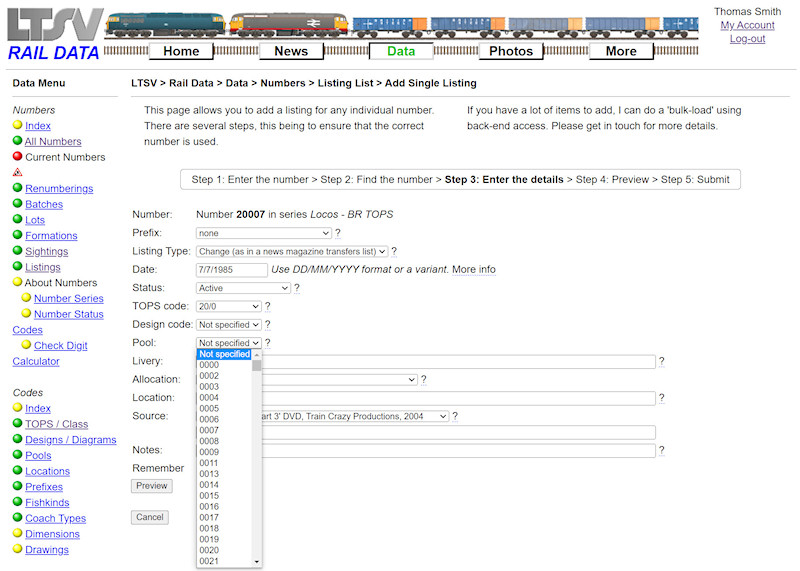
Task: Click the grey and red locomotive image in header
Action: 289,26
